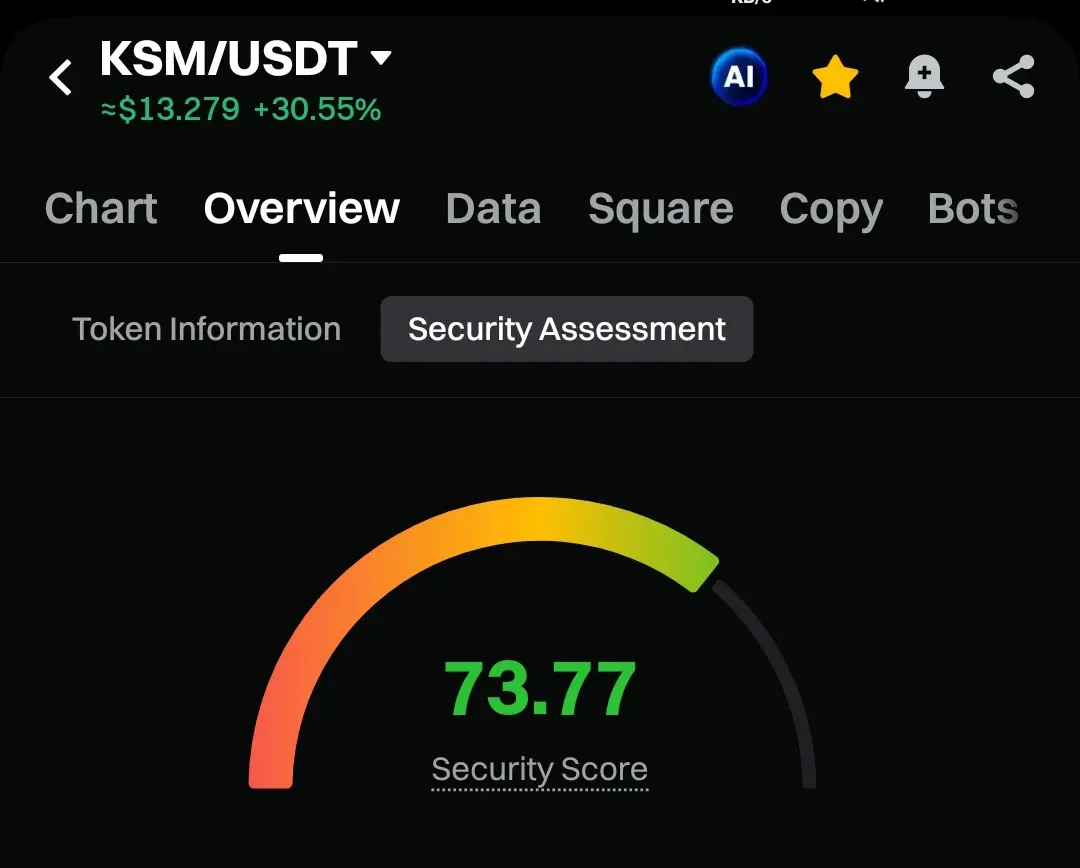Screen dimensions: 1080x868
Task: Toggle the yellow favorite star
Action: [x=835, y=76]
